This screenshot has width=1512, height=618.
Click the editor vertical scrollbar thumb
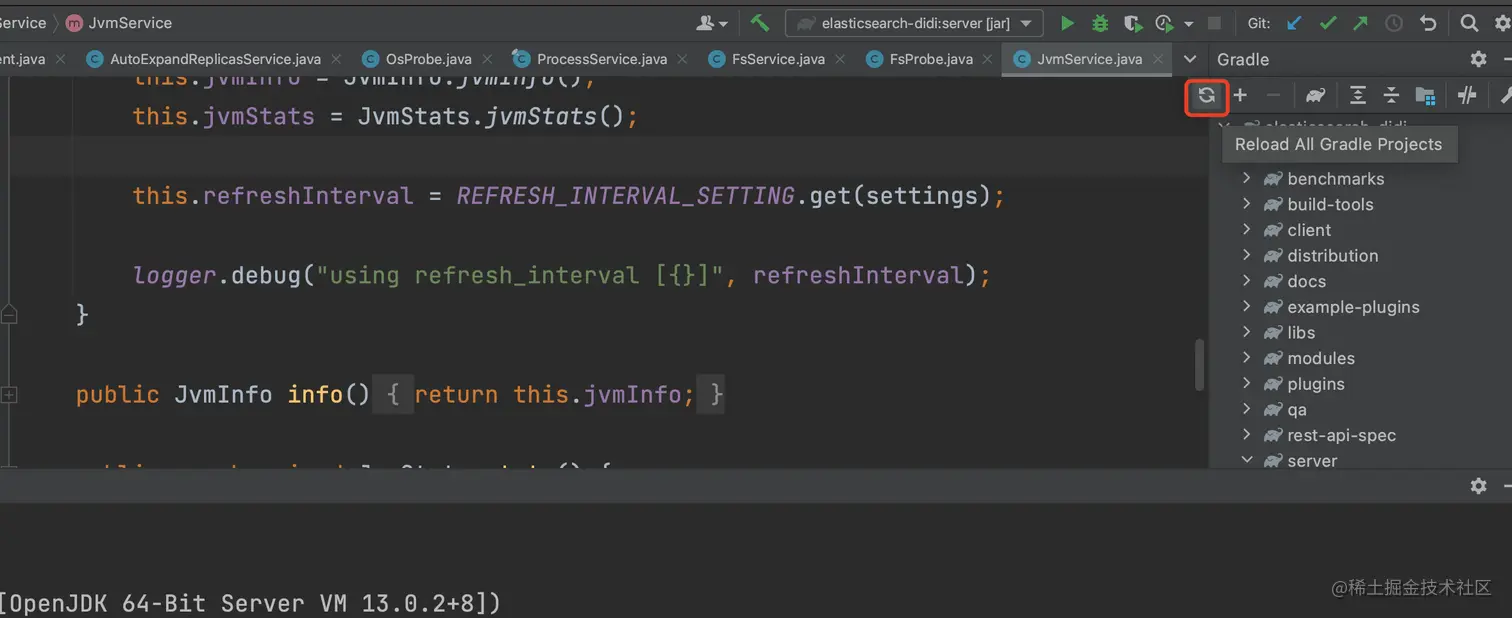coord(1199,365)
